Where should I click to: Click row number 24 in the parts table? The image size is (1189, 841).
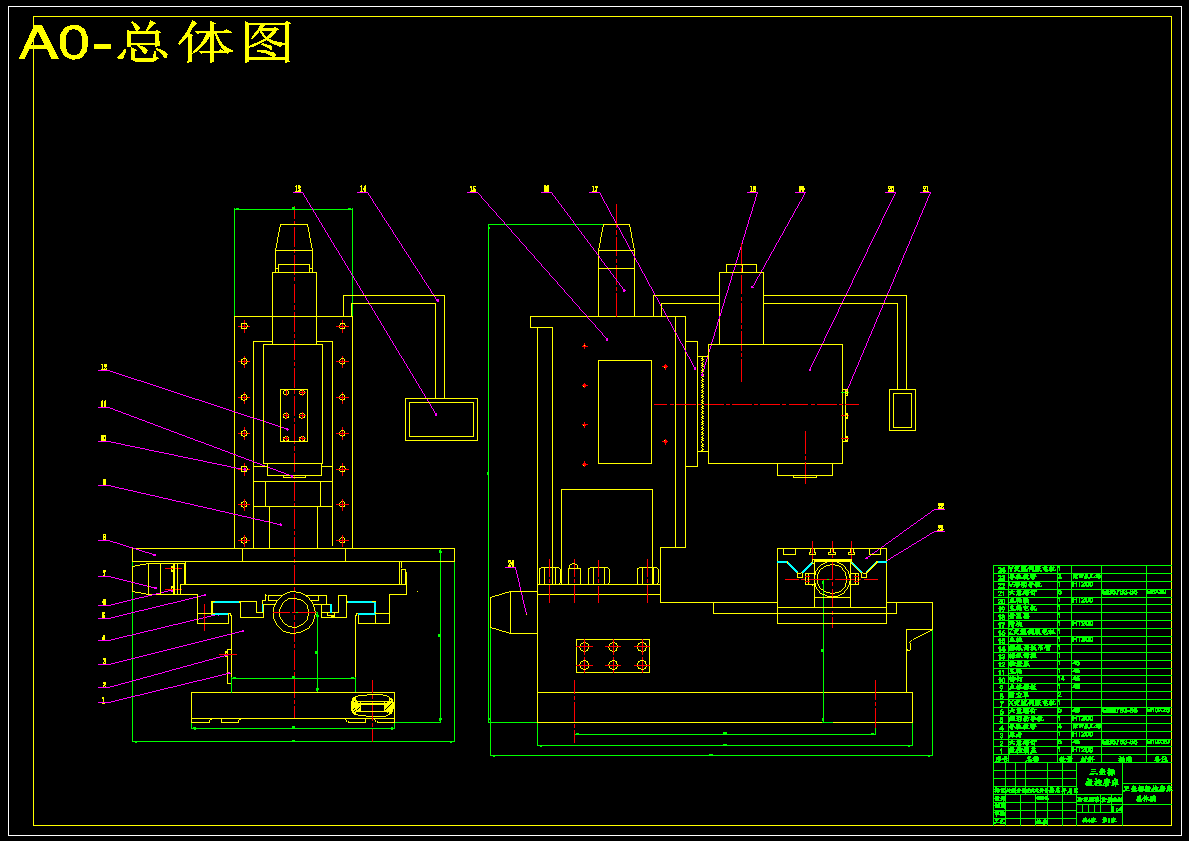1000,569
